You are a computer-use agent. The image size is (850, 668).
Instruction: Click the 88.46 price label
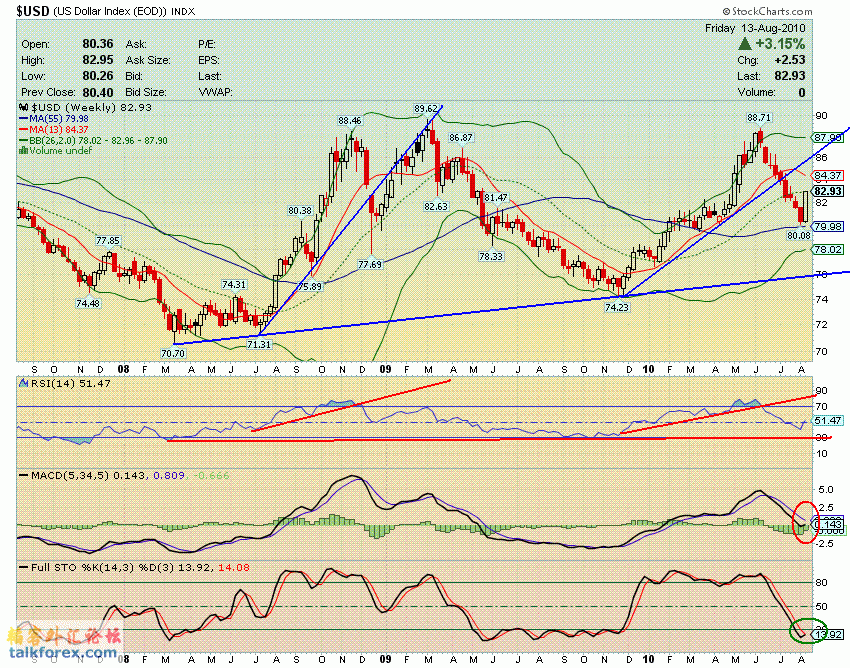pyautogui.click(x=350, y=120)
